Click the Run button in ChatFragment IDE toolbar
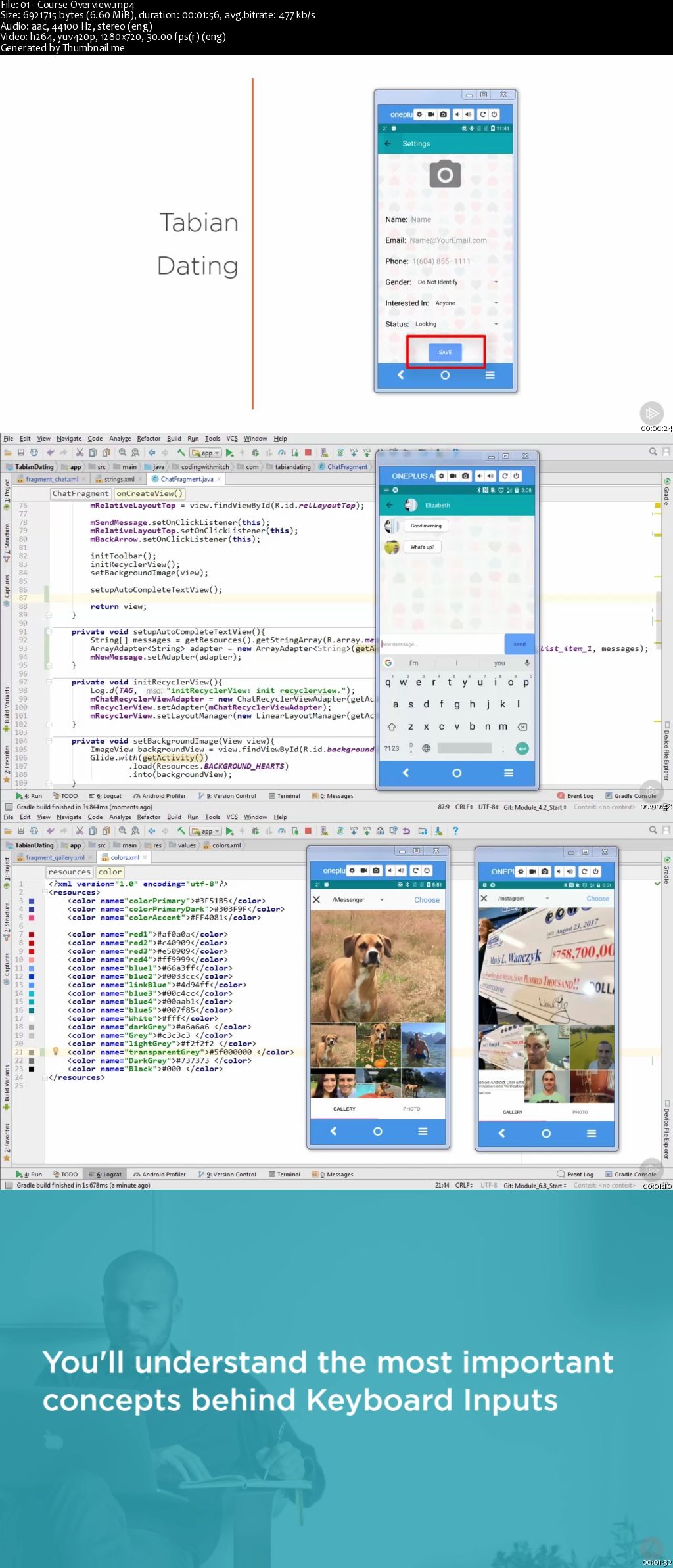Image resolution: width=673 pixels, height=1568 pixels. [229, 452]
